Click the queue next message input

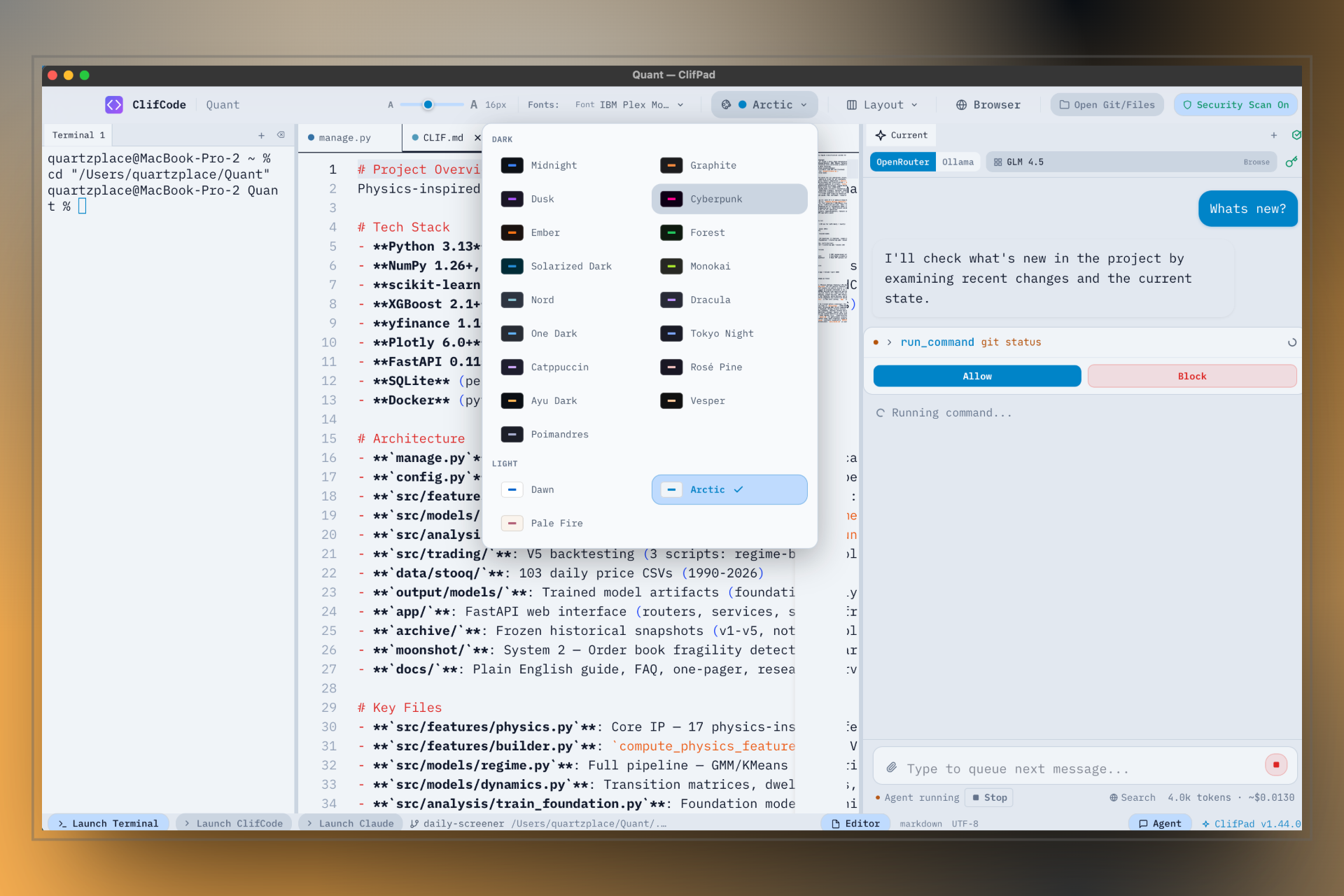1078,768
